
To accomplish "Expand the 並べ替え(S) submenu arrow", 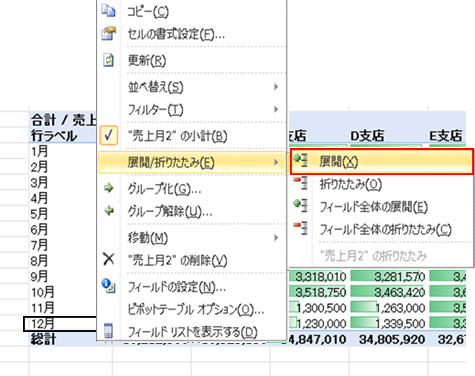I will (276, 87).
